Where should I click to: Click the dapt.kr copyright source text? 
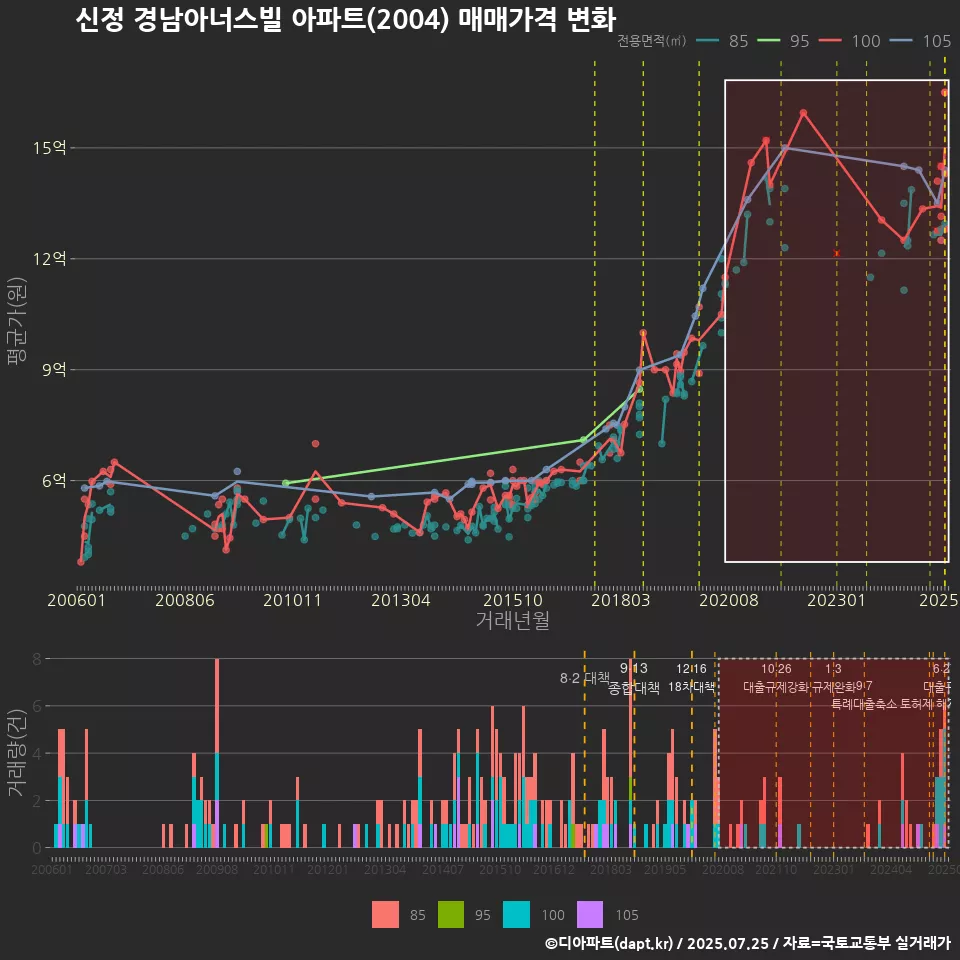coord(748,943)
